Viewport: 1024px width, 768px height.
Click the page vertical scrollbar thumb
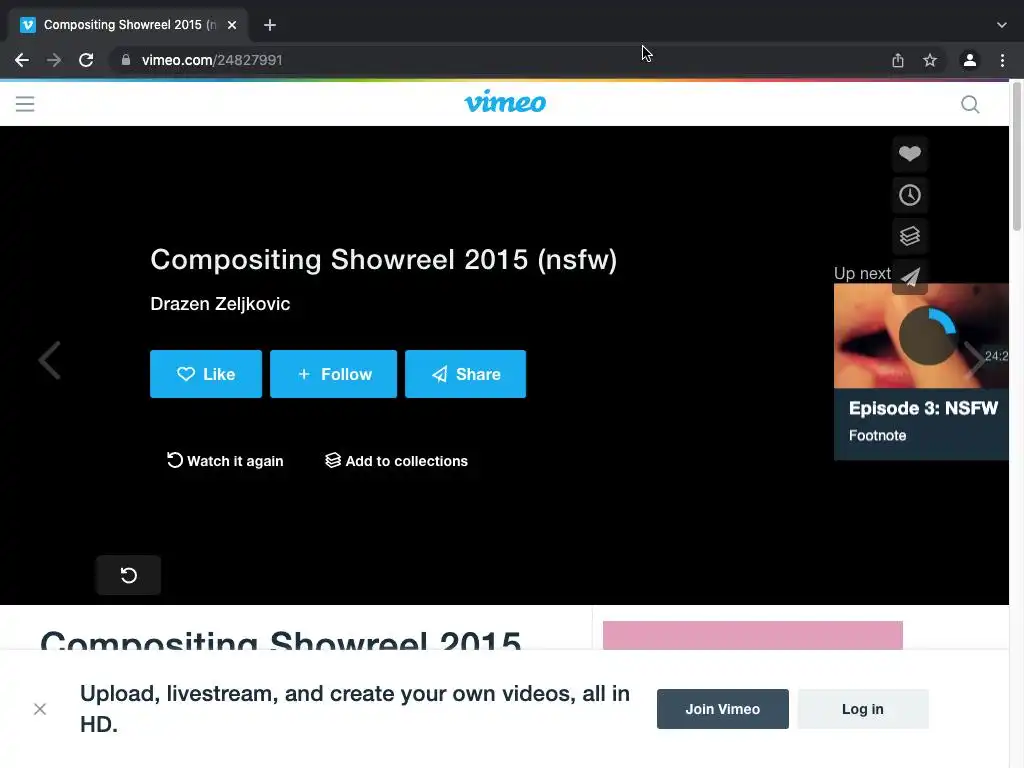click(x=1016, y=157)
